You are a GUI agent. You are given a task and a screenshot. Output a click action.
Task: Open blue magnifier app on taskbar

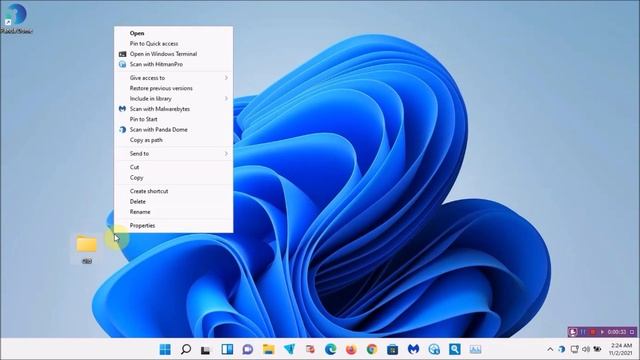455,349
